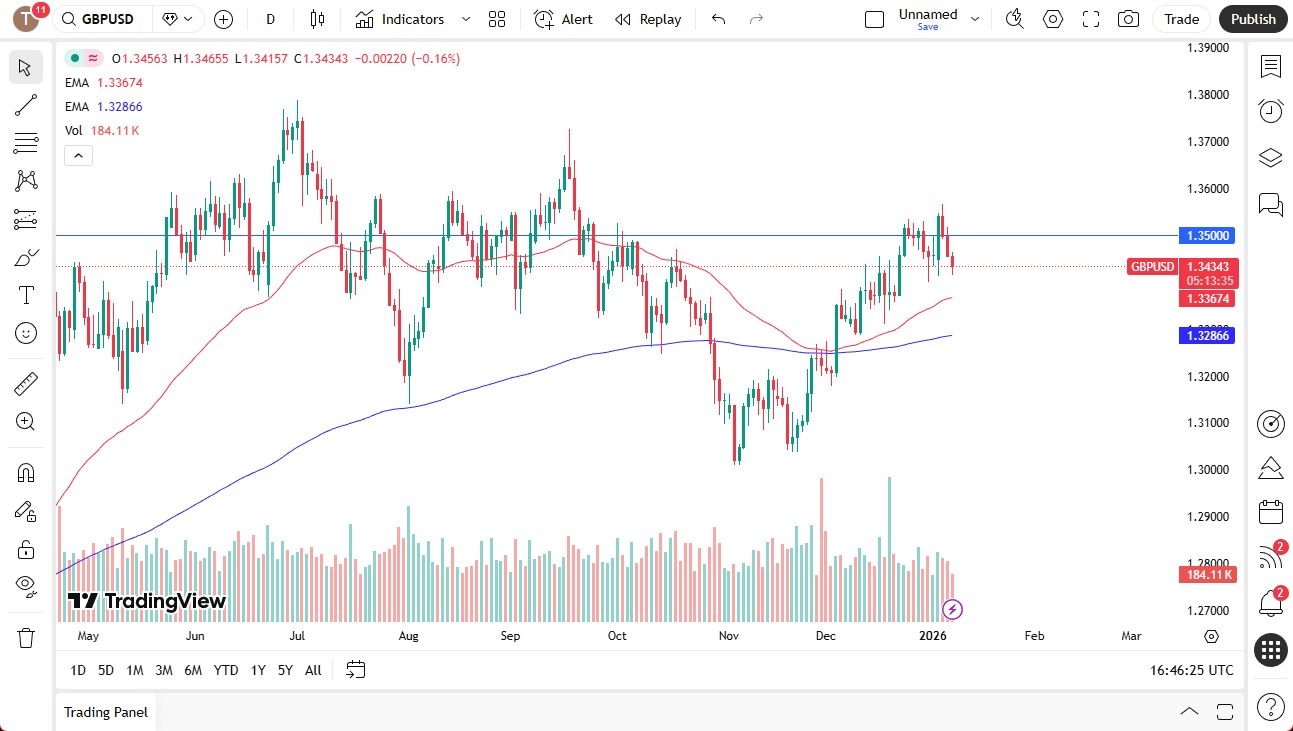
Task: Select the ruler measure tool
Action: 26,383
